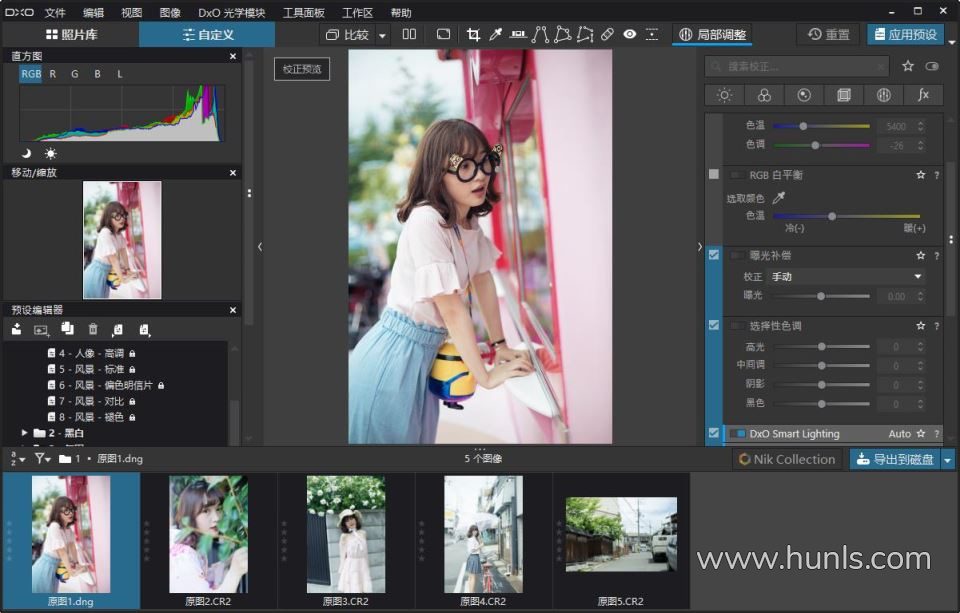Enable the RGB 白平衡 checkbox
Screen dimensions: 960x613
click(x=713, y=174)
